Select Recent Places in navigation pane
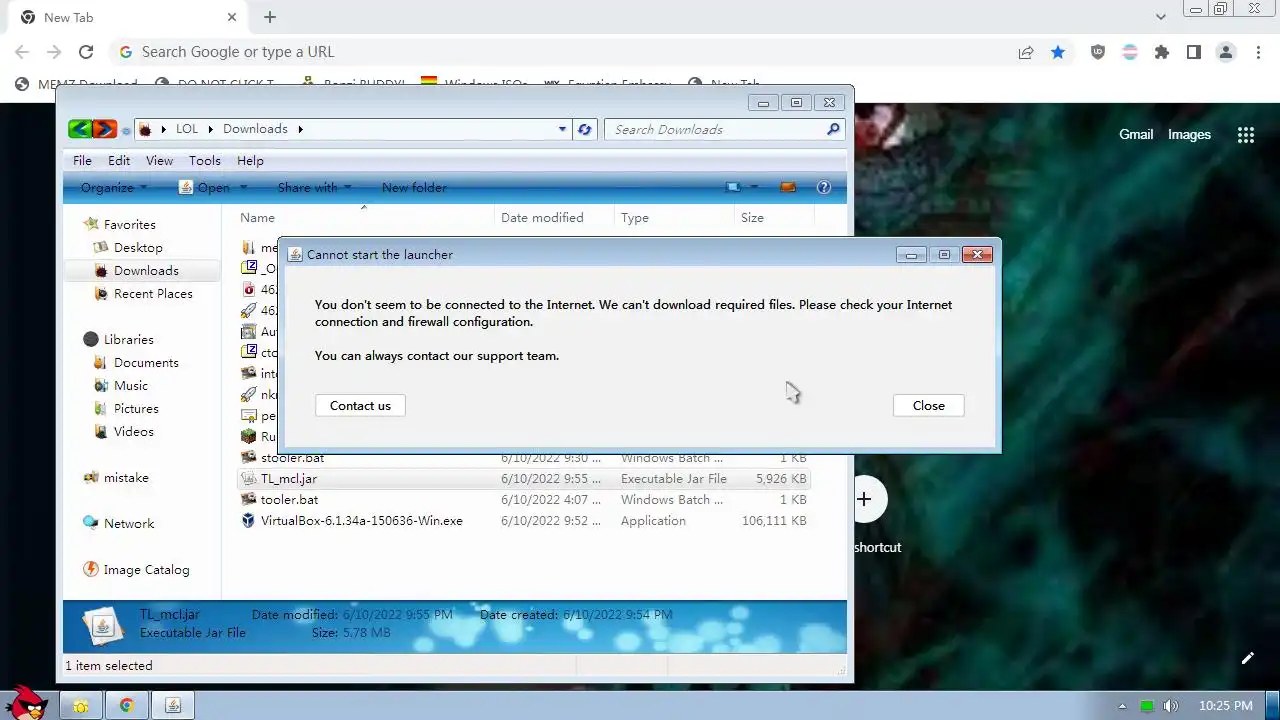This screenshot has height=720, width=1280. pos(153,293)
